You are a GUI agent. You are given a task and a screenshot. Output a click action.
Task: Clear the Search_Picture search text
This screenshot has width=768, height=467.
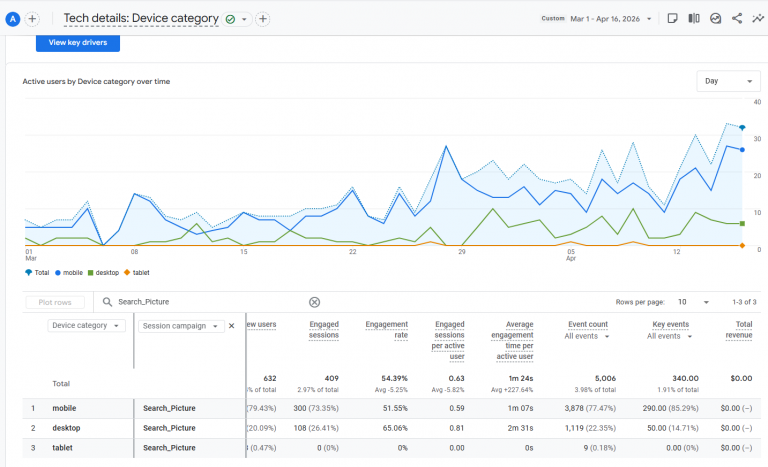point(314,302)
